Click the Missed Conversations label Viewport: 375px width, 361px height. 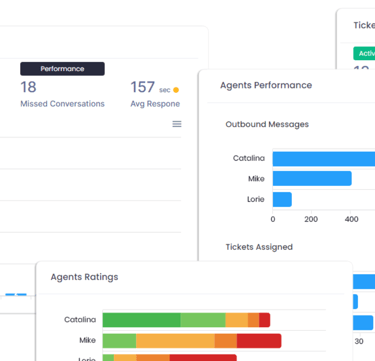[x=62, y=104]
